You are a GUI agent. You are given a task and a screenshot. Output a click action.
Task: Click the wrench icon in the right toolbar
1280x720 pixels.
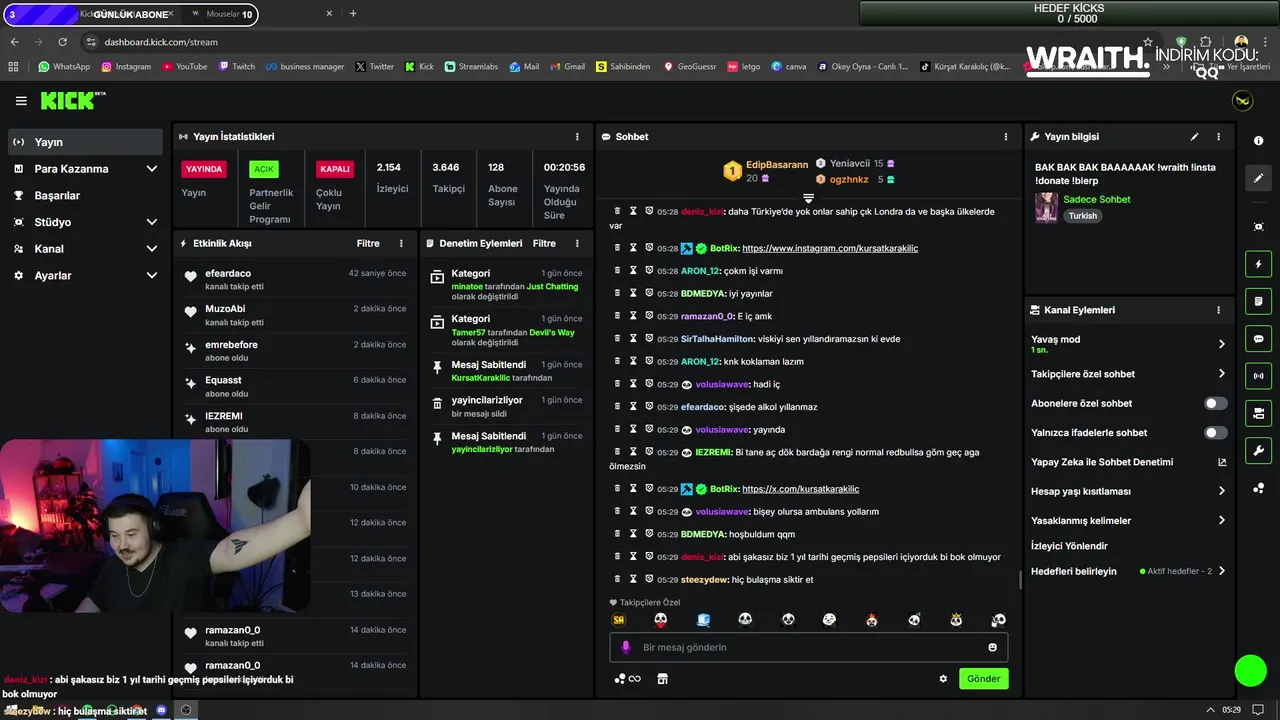[x=1258, y=450]
